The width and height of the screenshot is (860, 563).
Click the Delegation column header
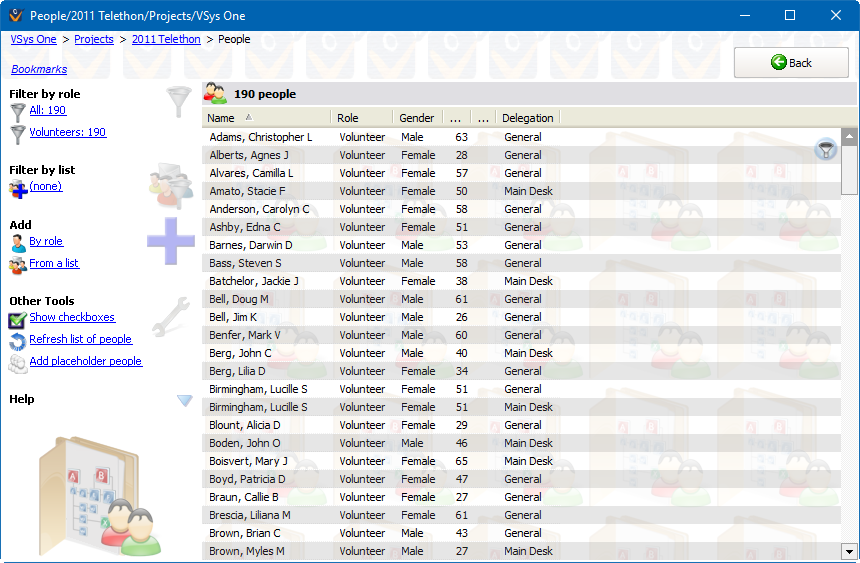[527, 118]
